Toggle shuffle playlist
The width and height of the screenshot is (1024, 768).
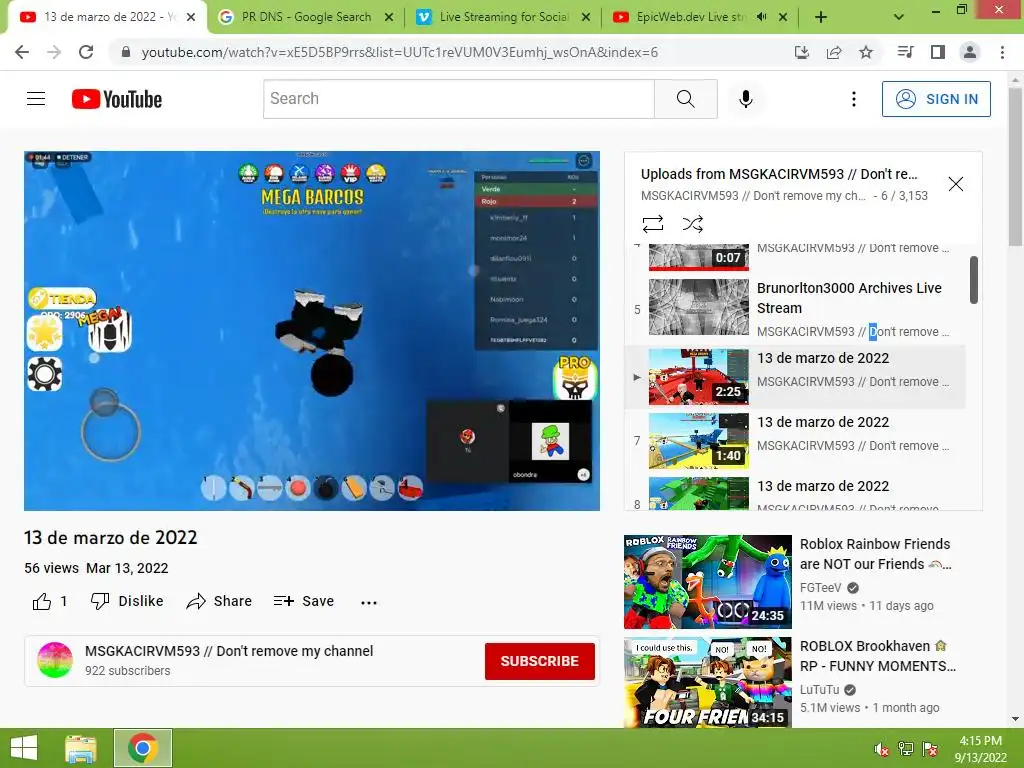(693, 224)
